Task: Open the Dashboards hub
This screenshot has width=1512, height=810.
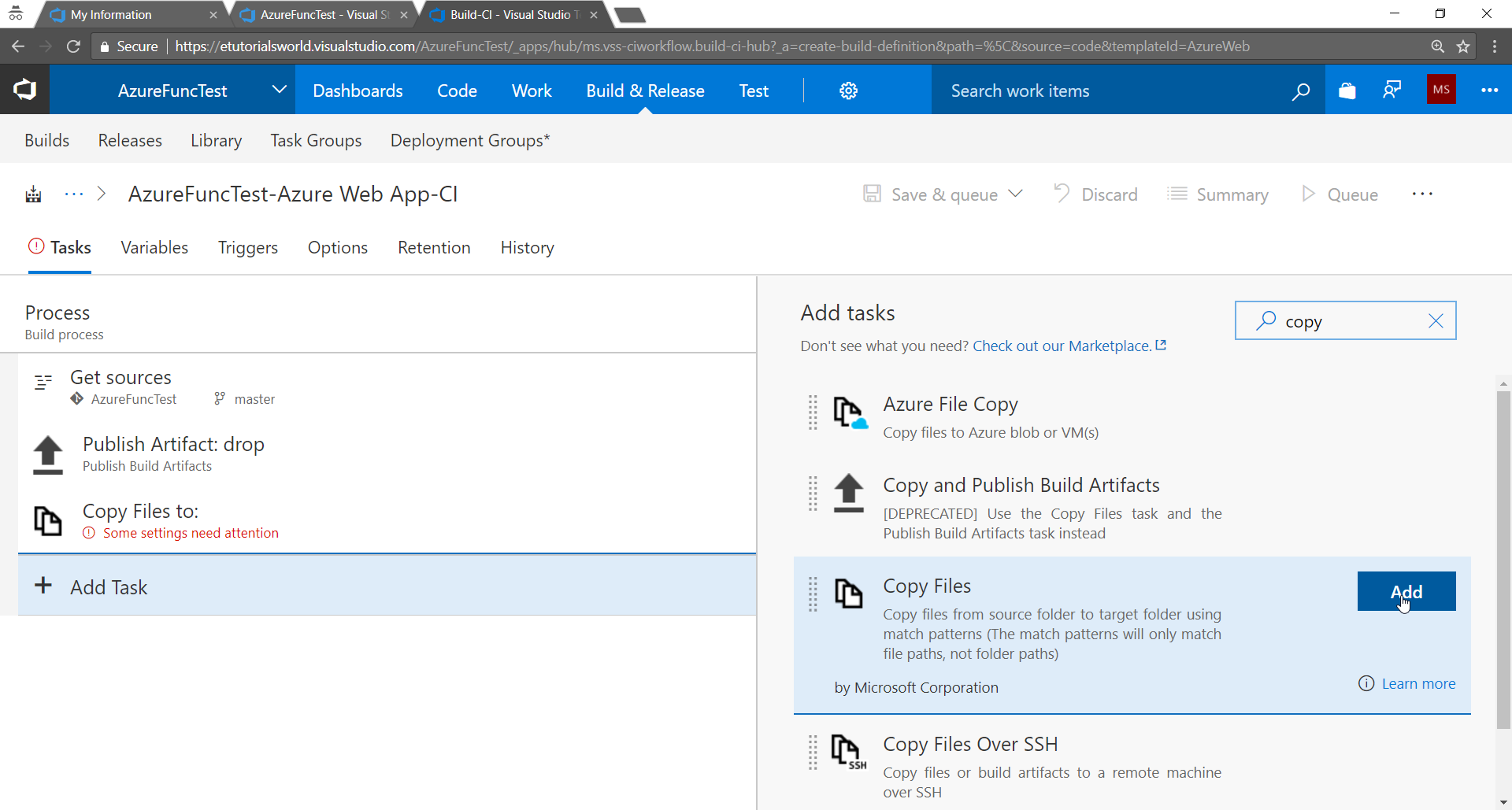Action: 358,91
